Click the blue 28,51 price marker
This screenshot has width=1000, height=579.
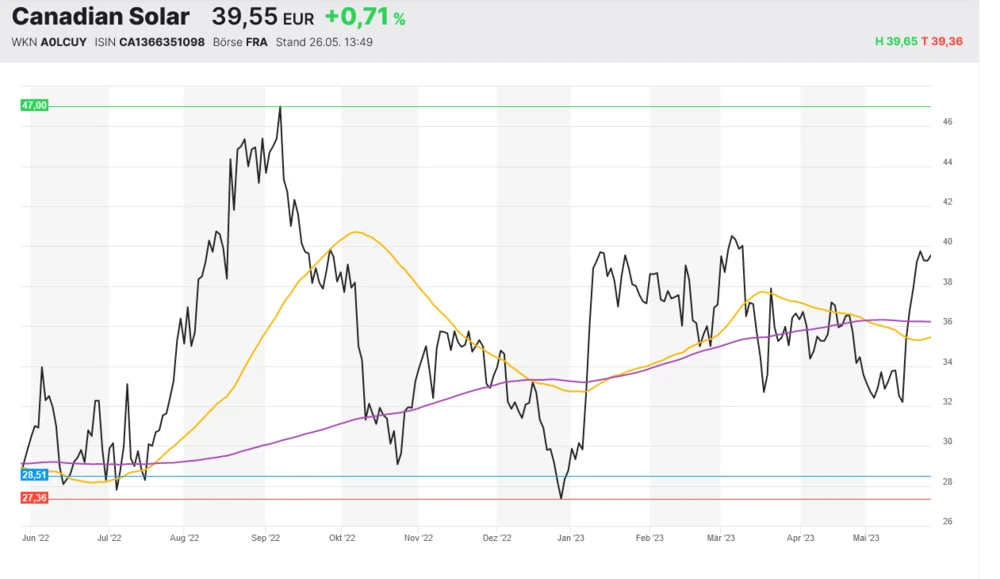point(34,475)
